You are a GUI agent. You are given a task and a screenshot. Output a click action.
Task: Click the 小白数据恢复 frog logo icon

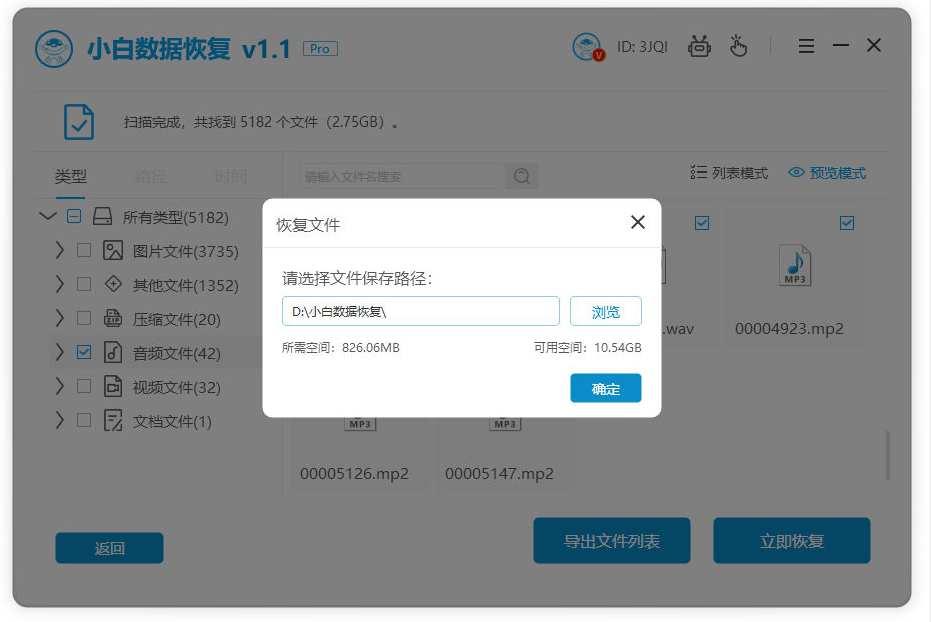[x=54, y=49]
